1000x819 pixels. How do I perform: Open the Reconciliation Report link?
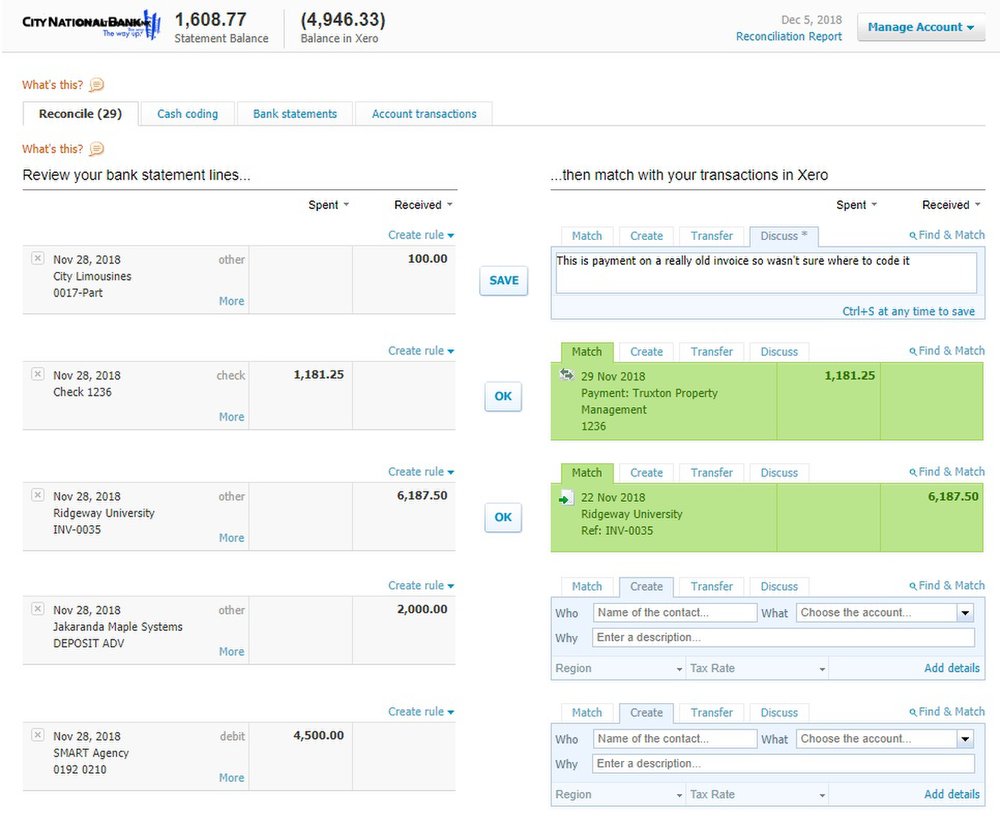789,36
